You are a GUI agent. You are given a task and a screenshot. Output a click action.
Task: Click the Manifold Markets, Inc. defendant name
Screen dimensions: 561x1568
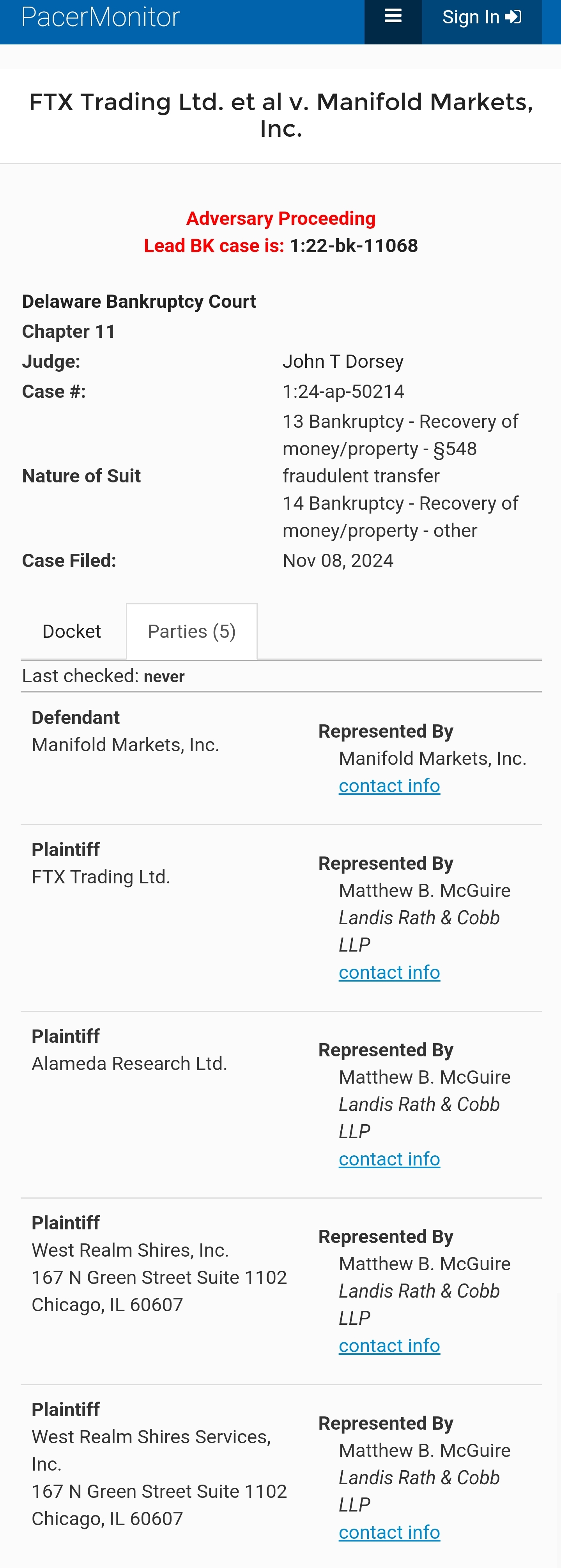point(126,745)
